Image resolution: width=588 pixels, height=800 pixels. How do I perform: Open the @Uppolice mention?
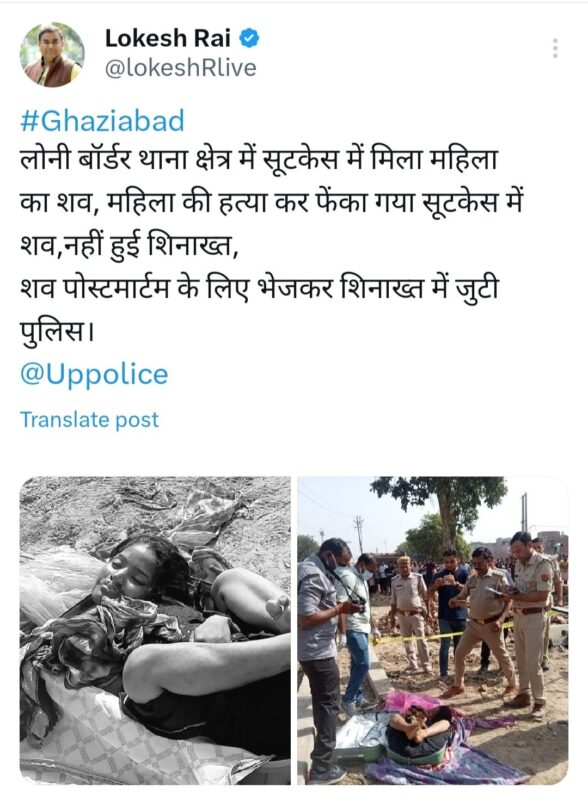(94, 374)
